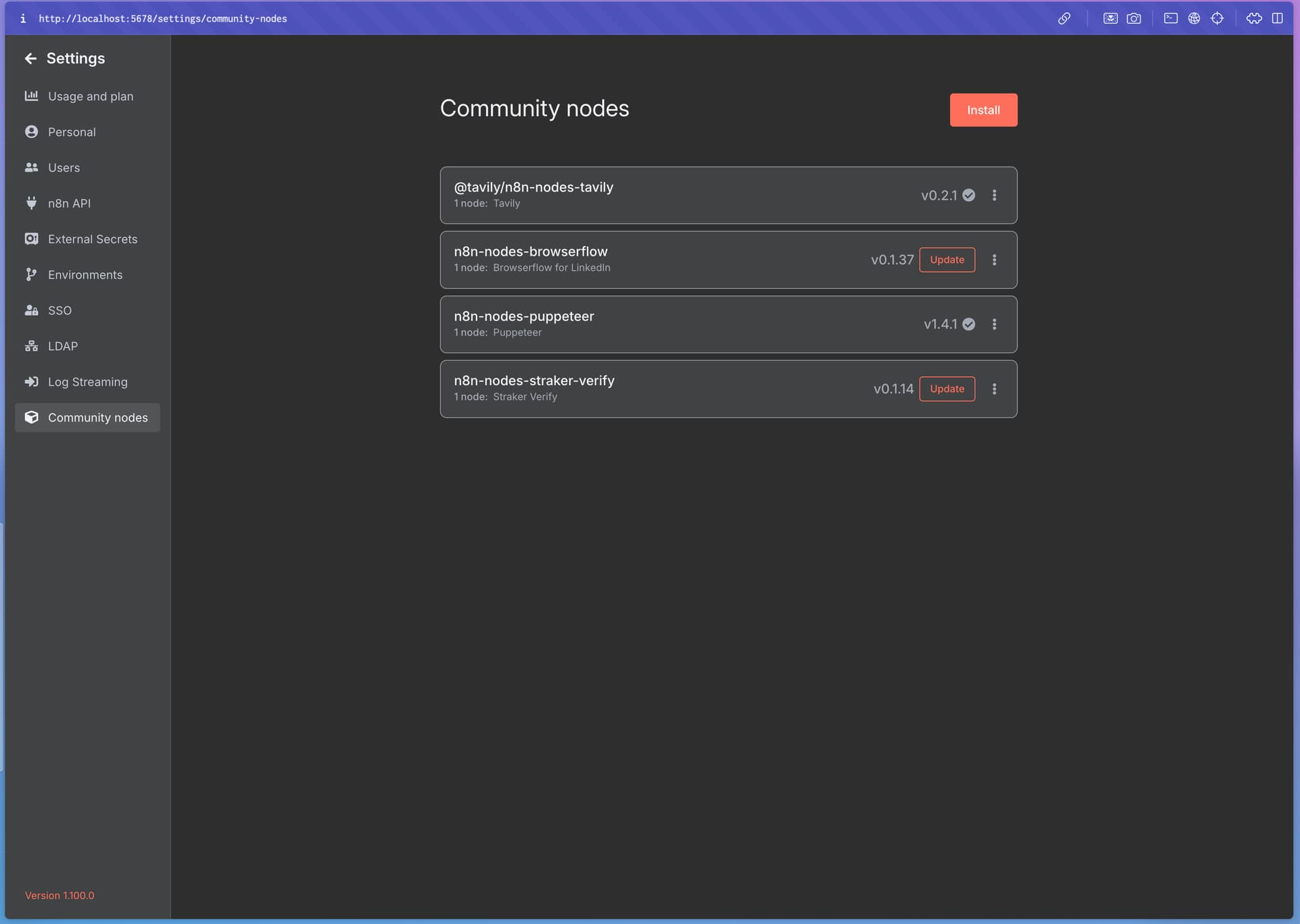The height and width of the screenshot is (924, 1300).
Task: Open the Usage and plan settings page
Action: [x=87, y=96]
